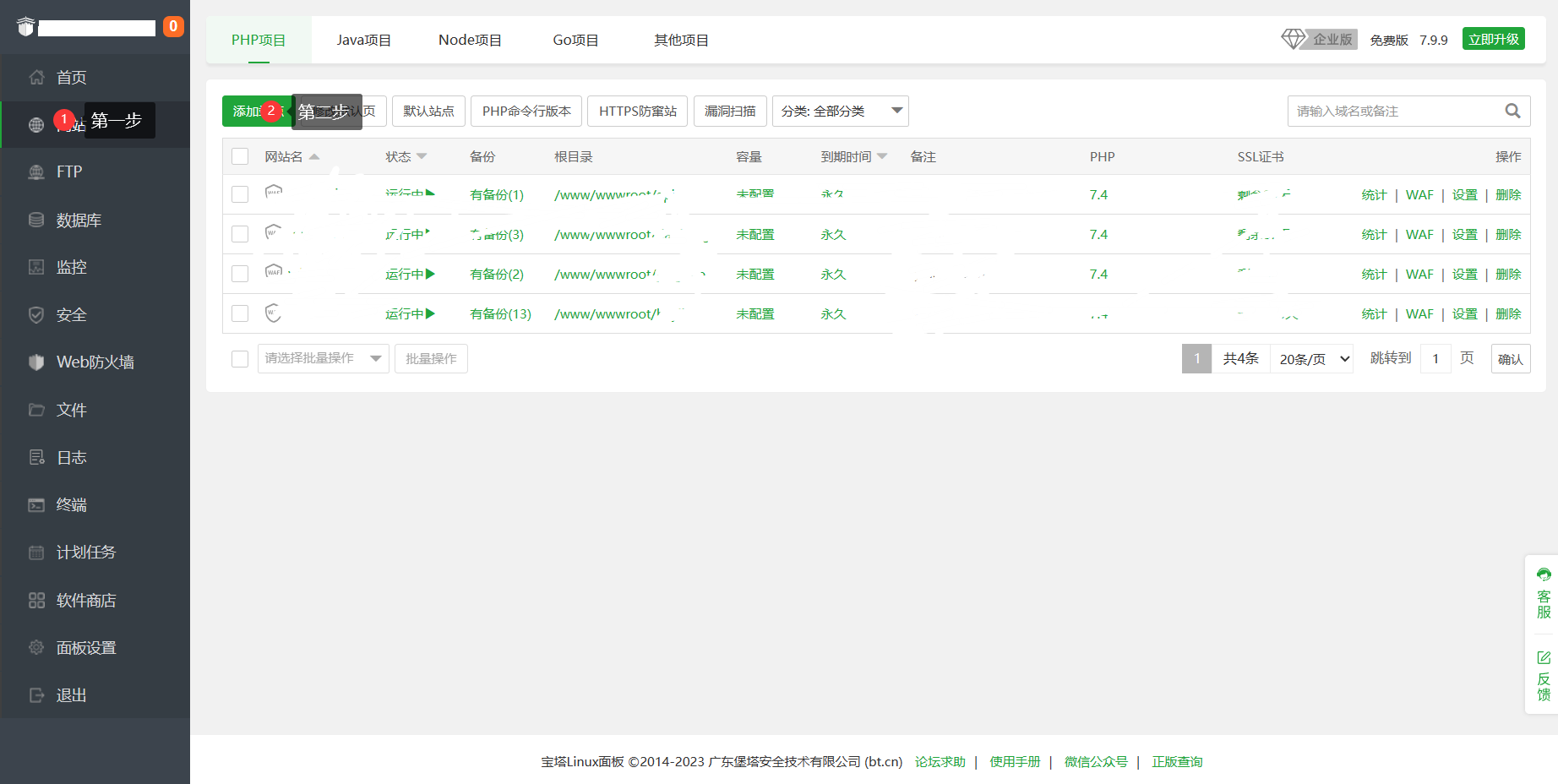This screenshot has height=784, width=1558.
Task: Open the 请选择批量操作 dropdown
Action: pos(324,358)
